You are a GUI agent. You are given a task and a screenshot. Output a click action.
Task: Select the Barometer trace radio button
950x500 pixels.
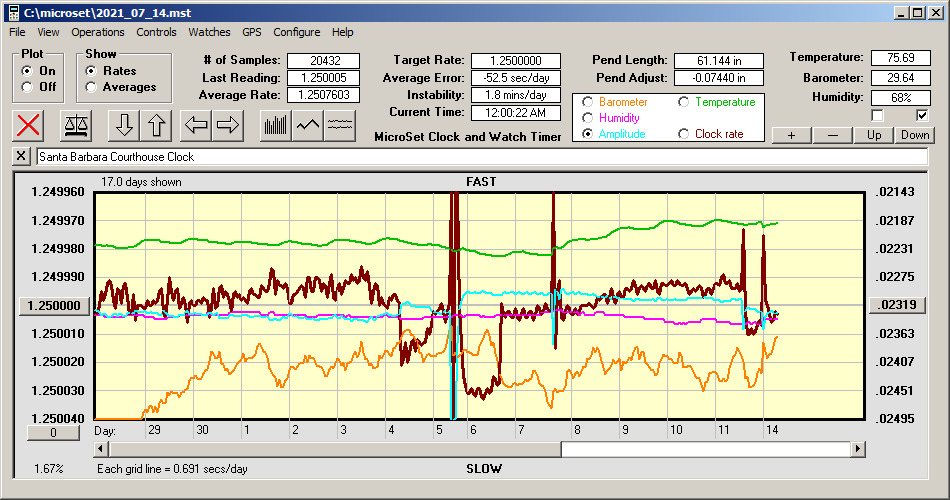587,102
